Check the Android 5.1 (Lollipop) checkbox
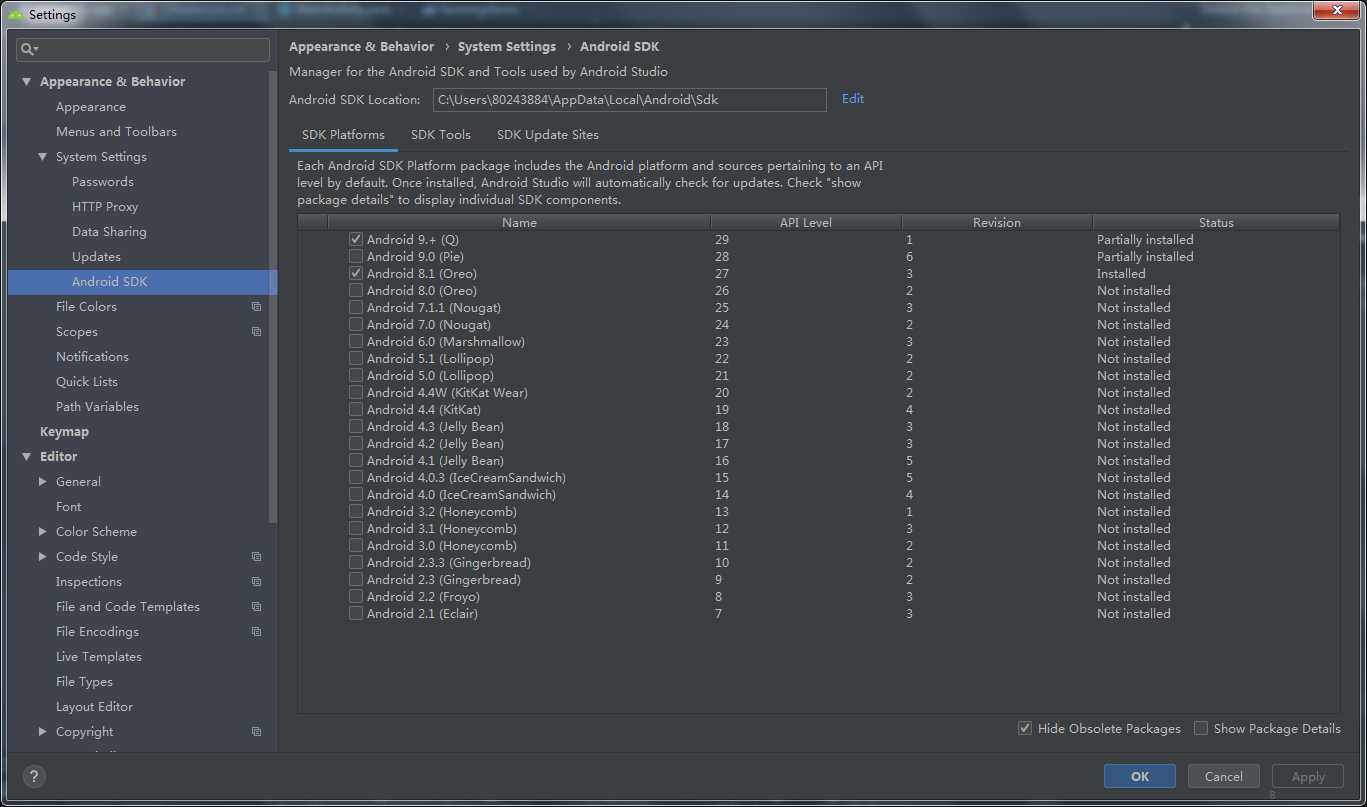 coord(356,359)
